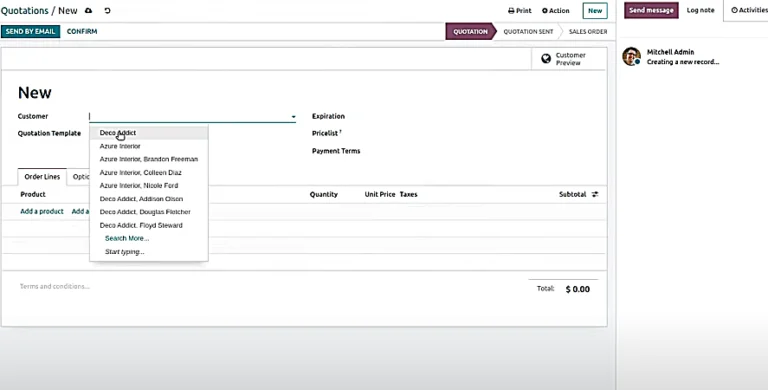Select the QUOTATION SENT status stage
Image resolution: width=768 pixels, height=390 pixels.
pyautogui.click(x=528, y=31)
